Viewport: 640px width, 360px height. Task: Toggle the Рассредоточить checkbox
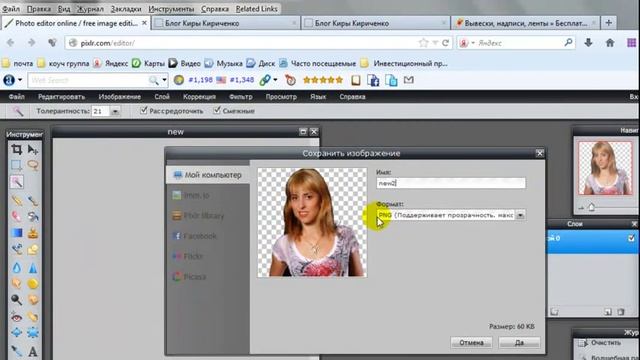[x=144, y=110]
